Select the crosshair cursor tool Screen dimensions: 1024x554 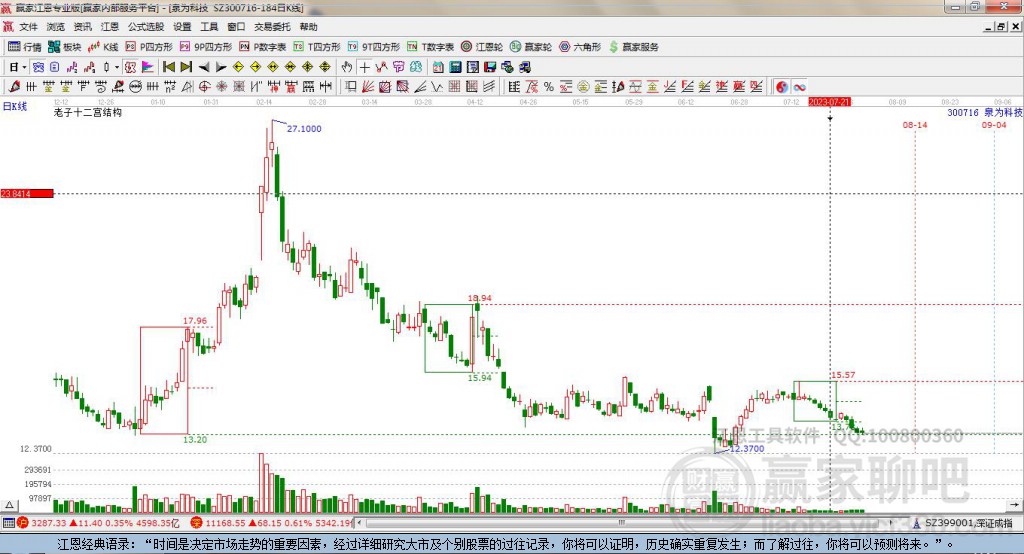(x=364, y=67)
